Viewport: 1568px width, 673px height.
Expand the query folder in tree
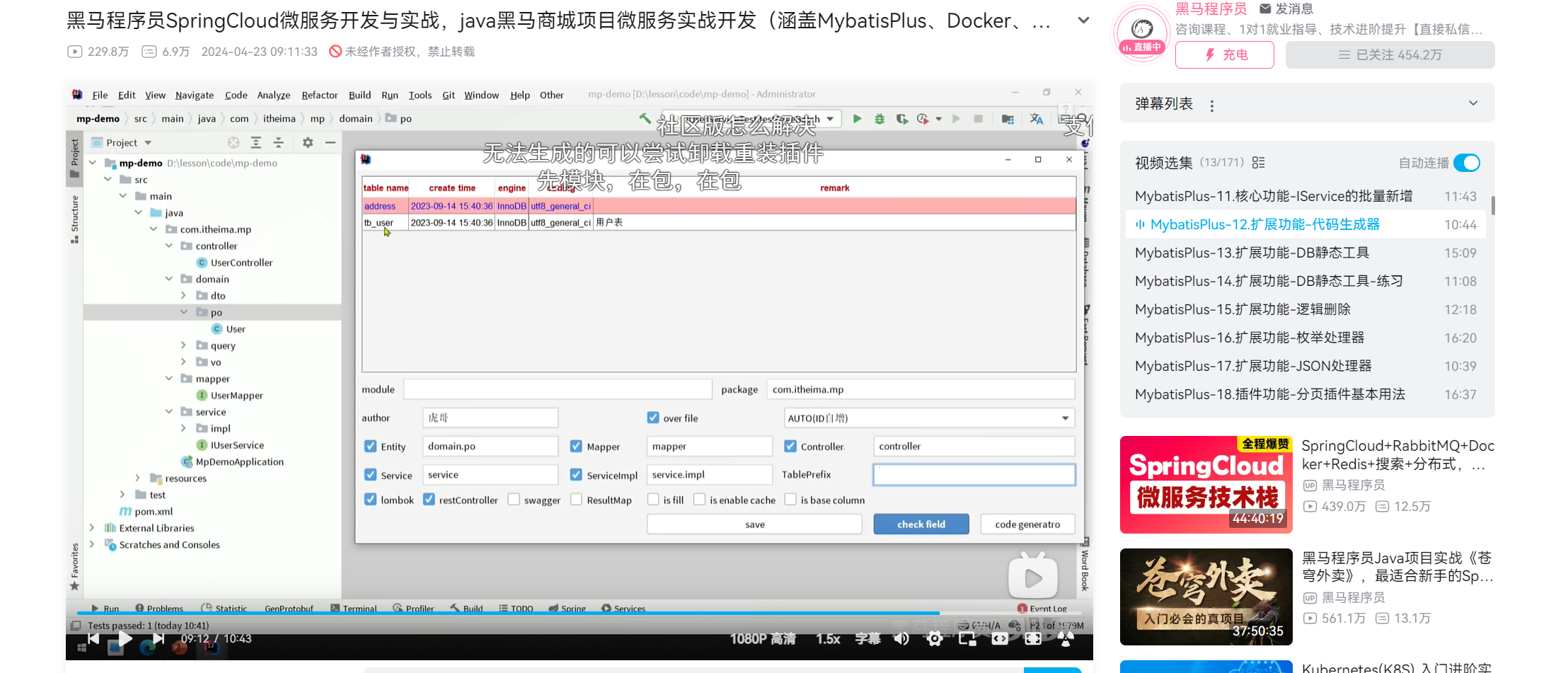click(x=184, y=345)
